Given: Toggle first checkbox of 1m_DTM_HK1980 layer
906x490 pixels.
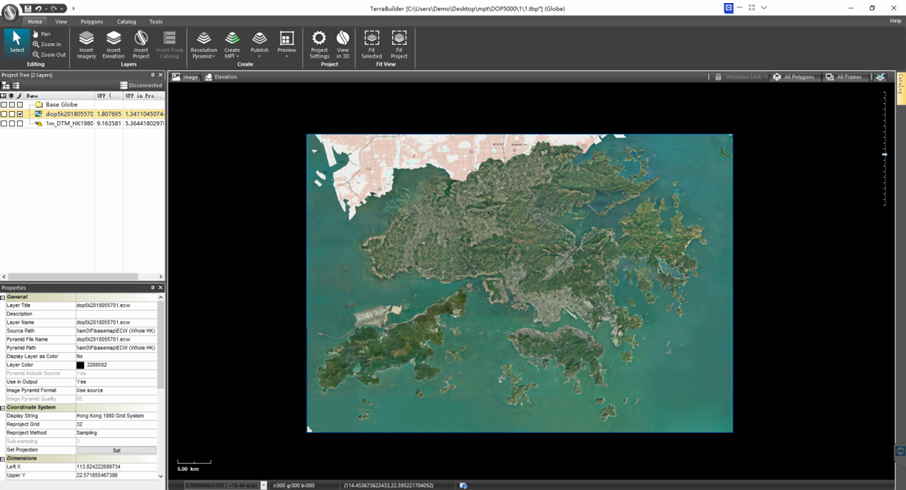Looking at the screenshot, I should tap(4, 124).
